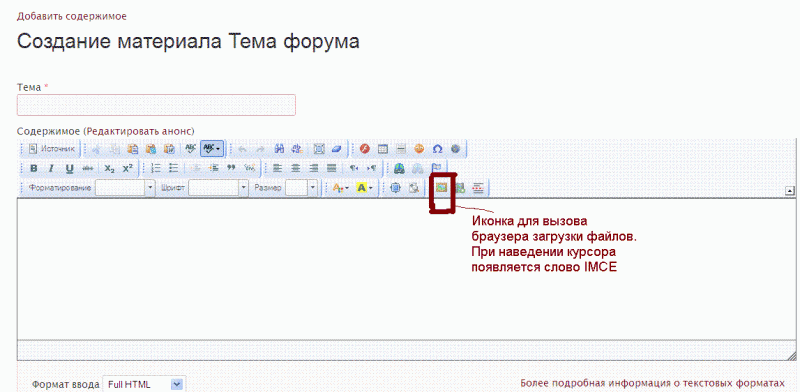Open the spell-check-as-you-type dropdown
Screen dimensions: 800x392
point(212,149)
